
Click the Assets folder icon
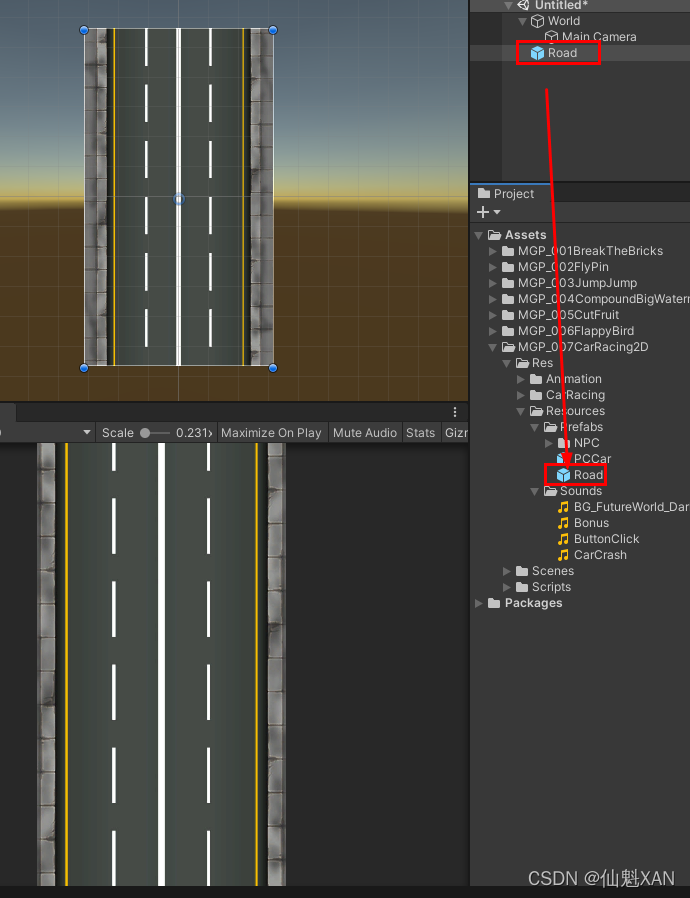tap(494, 235)
